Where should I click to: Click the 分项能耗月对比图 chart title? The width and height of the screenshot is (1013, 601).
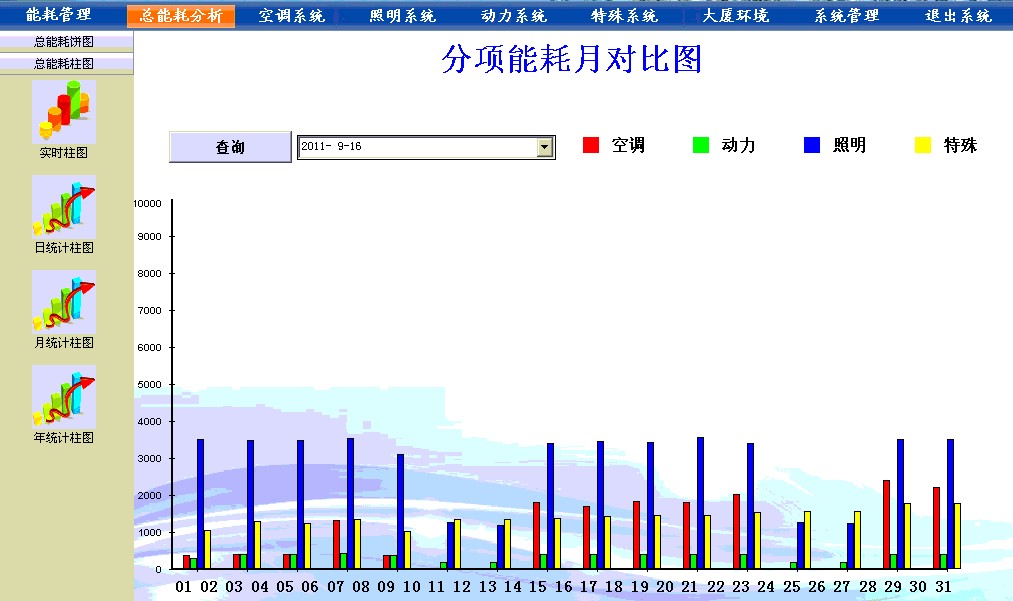click(572, 59)
